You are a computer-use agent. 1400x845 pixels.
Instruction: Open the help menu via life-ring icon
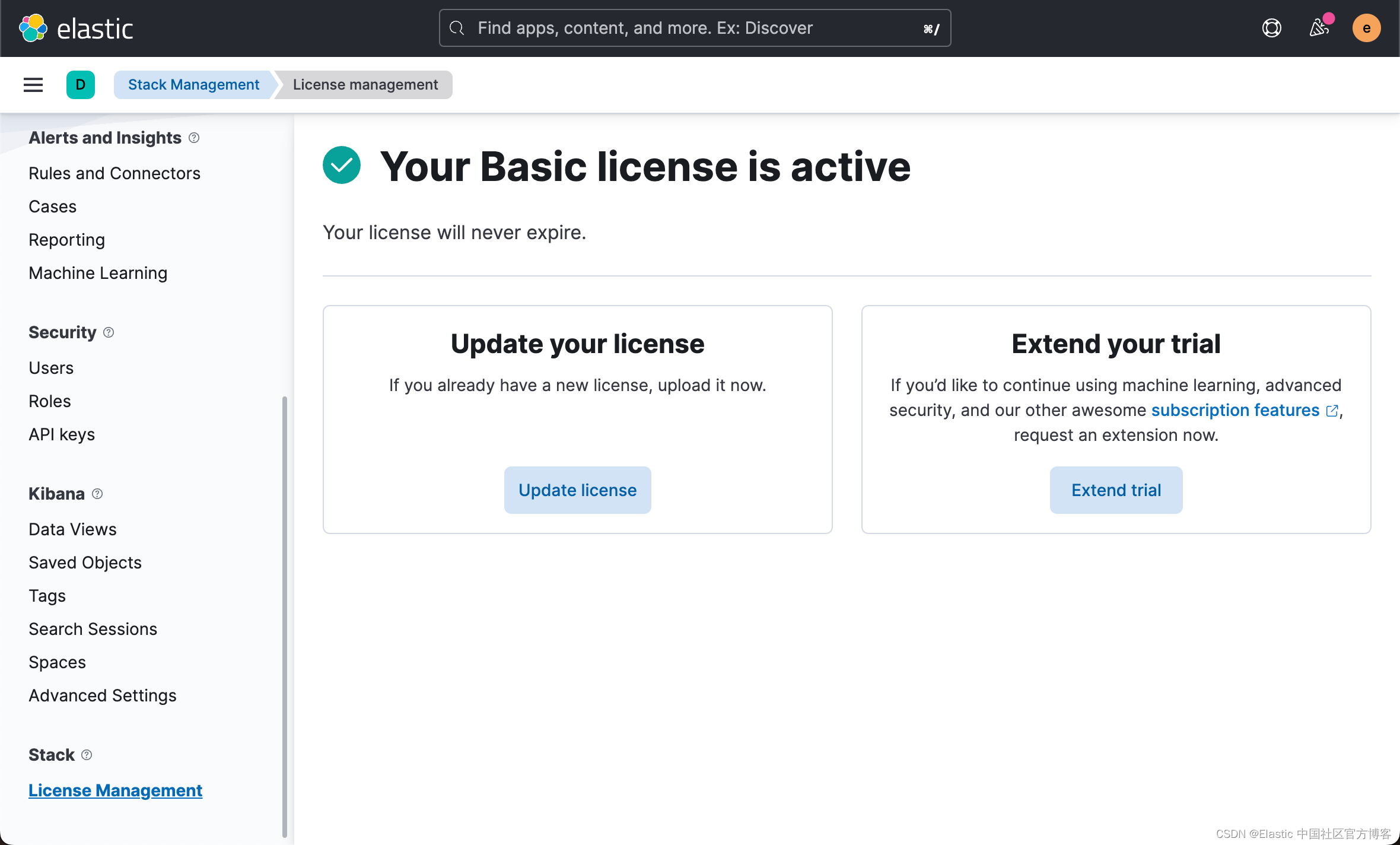click(x=1271, y=28)
